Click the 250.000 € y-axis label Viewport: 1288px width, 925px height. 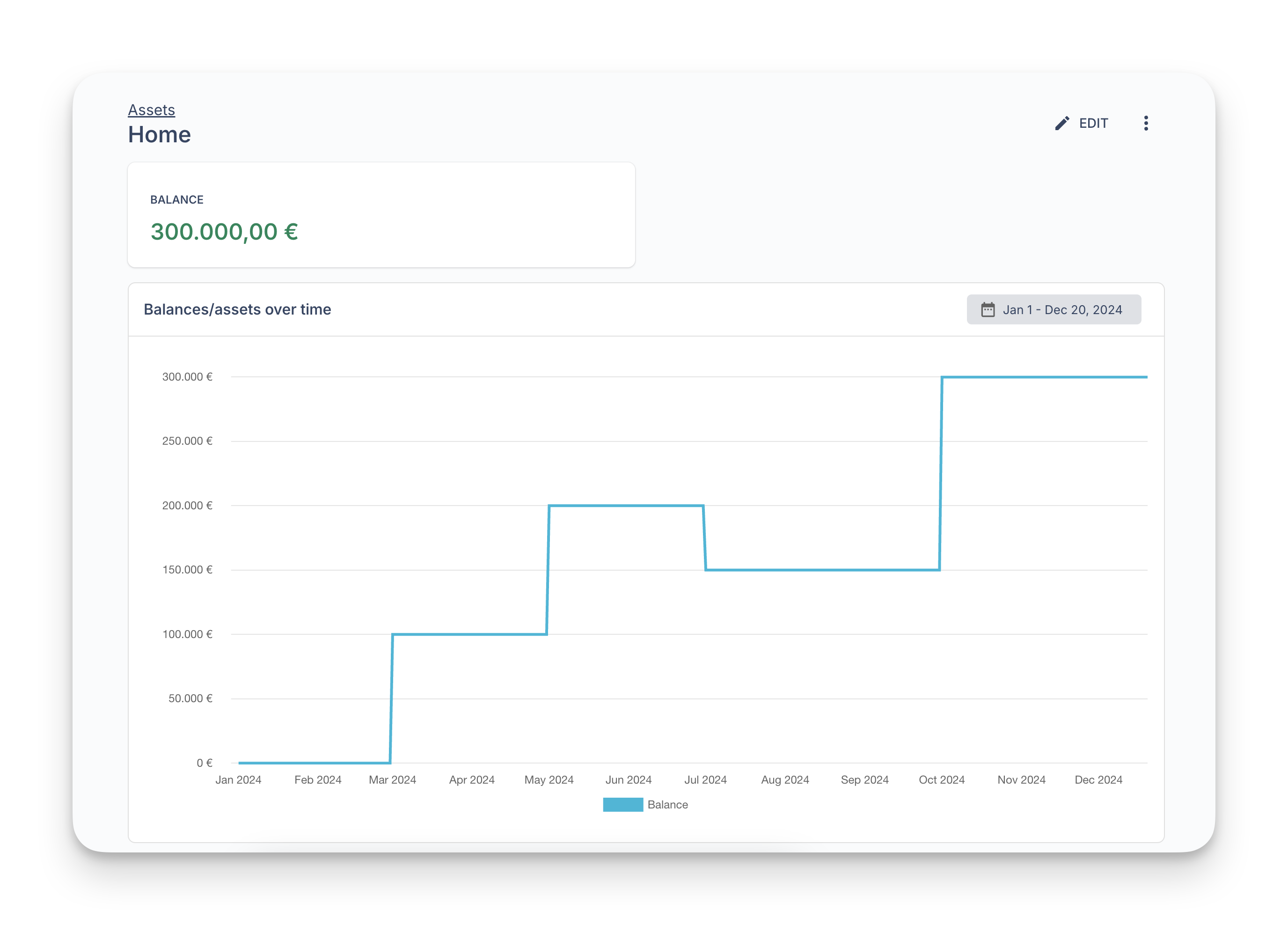tap(187, 441)
